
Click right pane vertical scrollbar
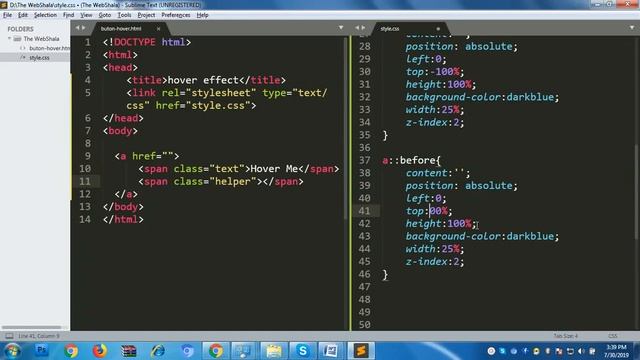tap(637, 192)
